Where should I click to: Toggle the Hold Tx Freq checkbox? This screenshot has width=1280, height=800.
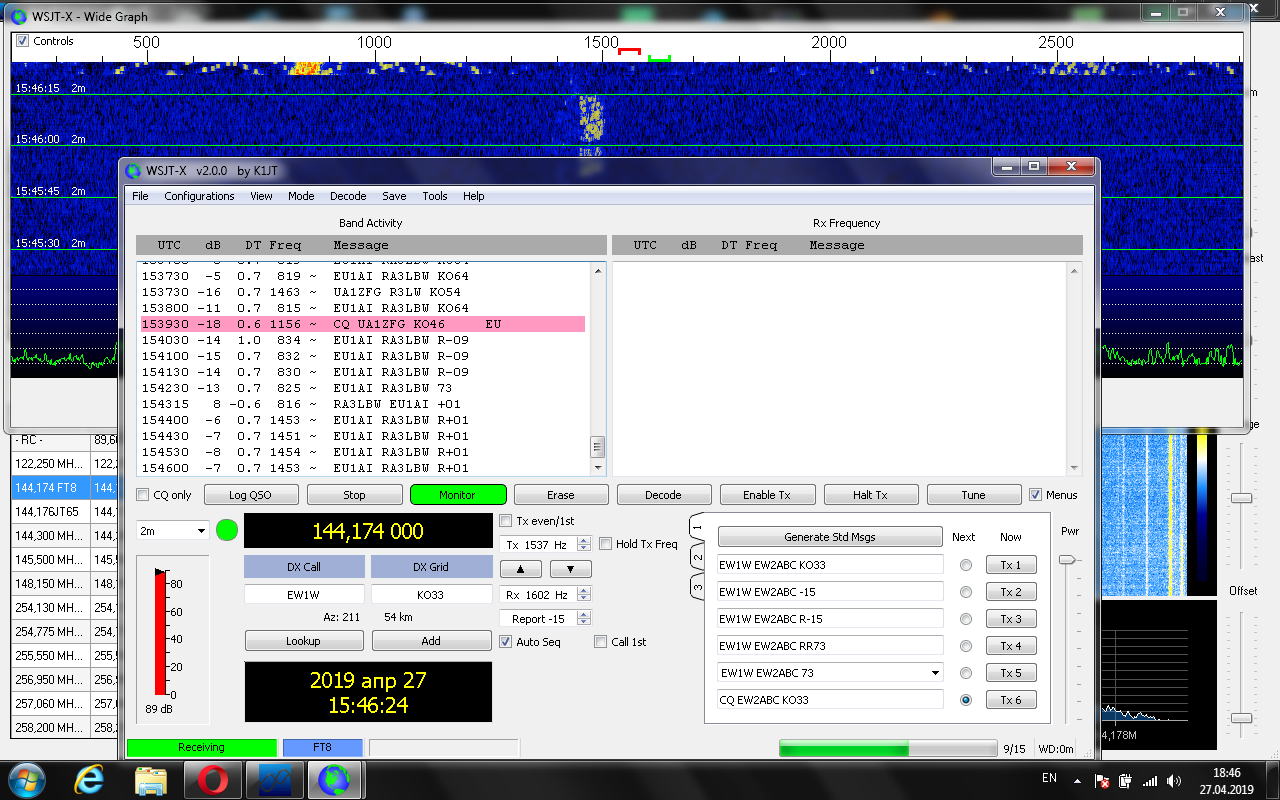pyautogui.click(x=606, y=544)
